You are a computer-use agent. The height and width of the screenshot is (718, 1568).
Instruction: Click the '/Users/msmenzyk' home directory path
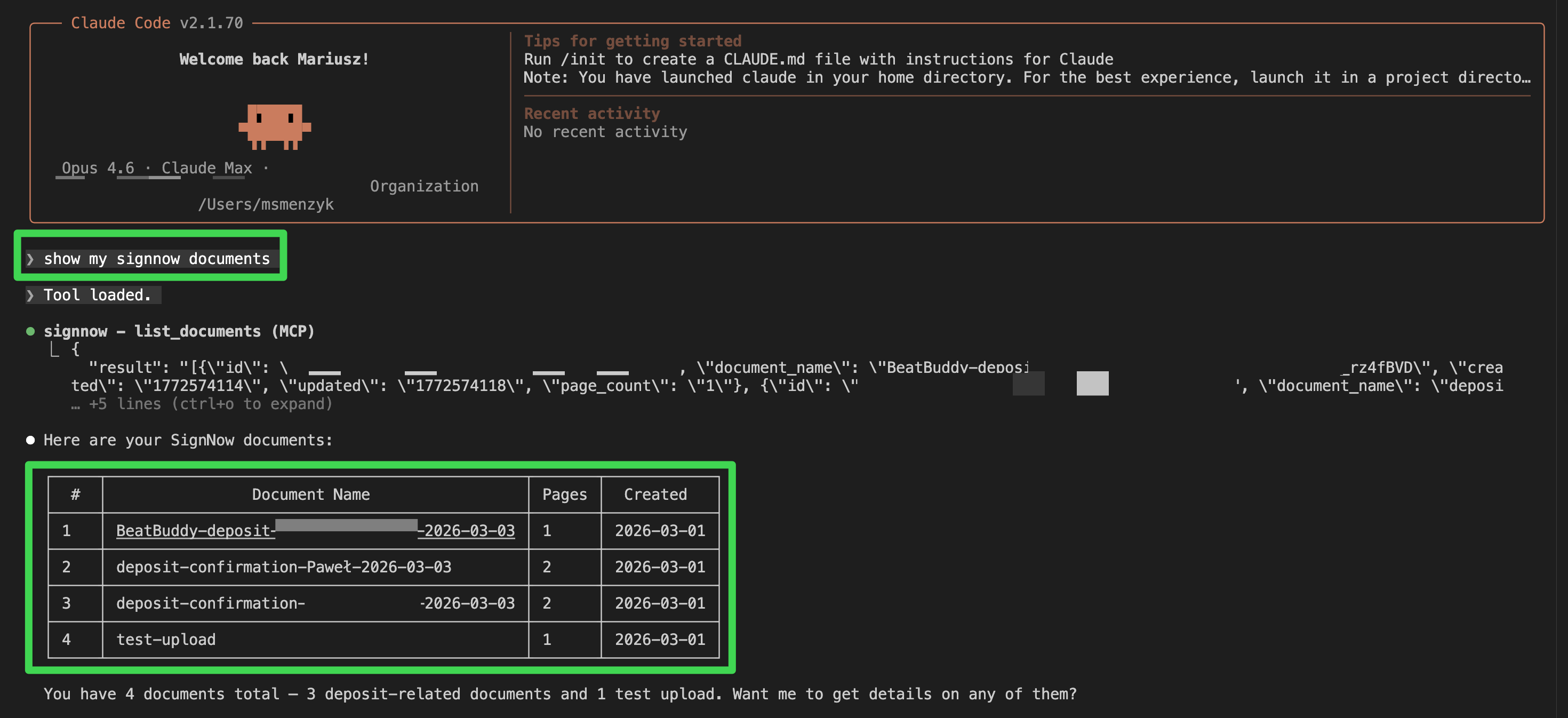tap(267, 203)
